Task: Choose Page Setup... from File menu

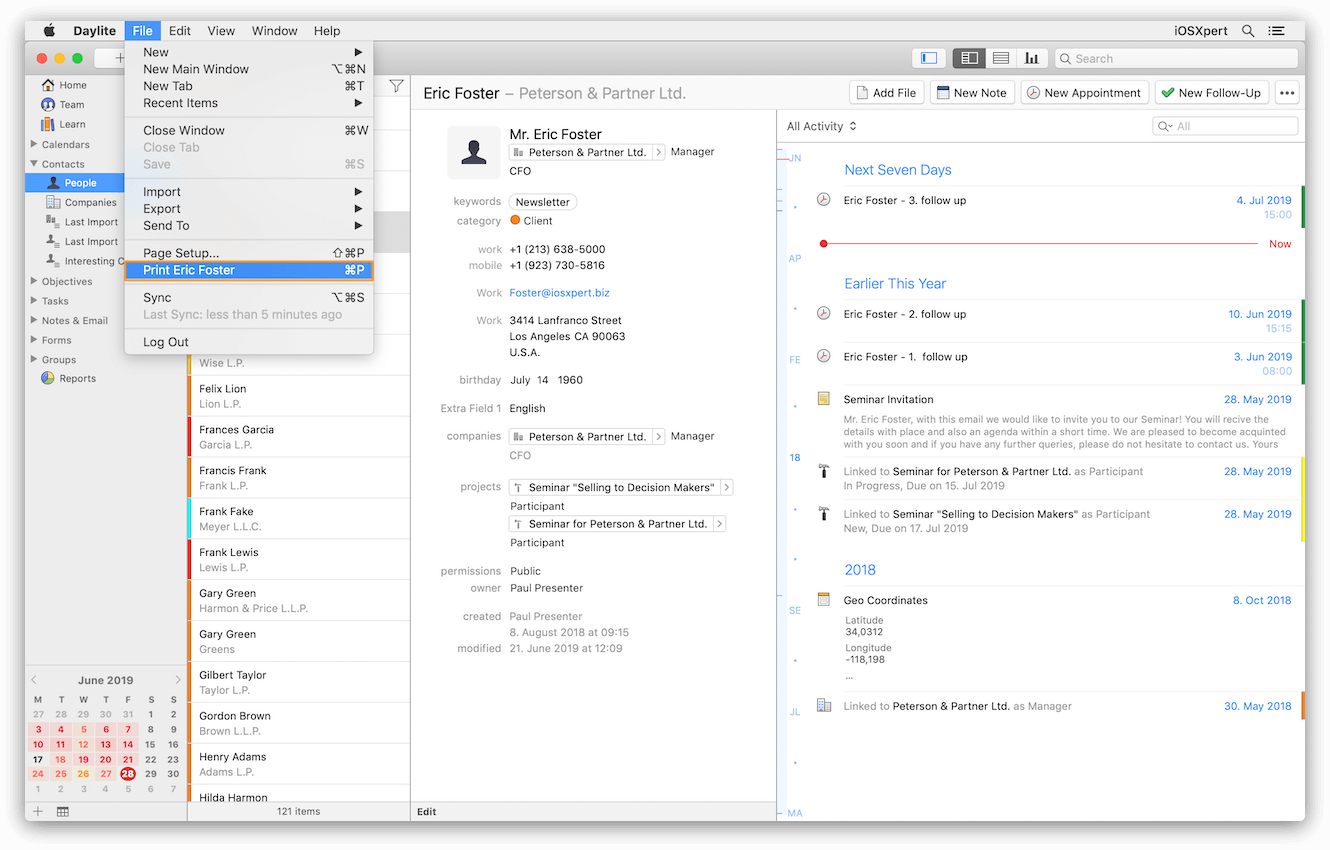Action: (249, 253)
